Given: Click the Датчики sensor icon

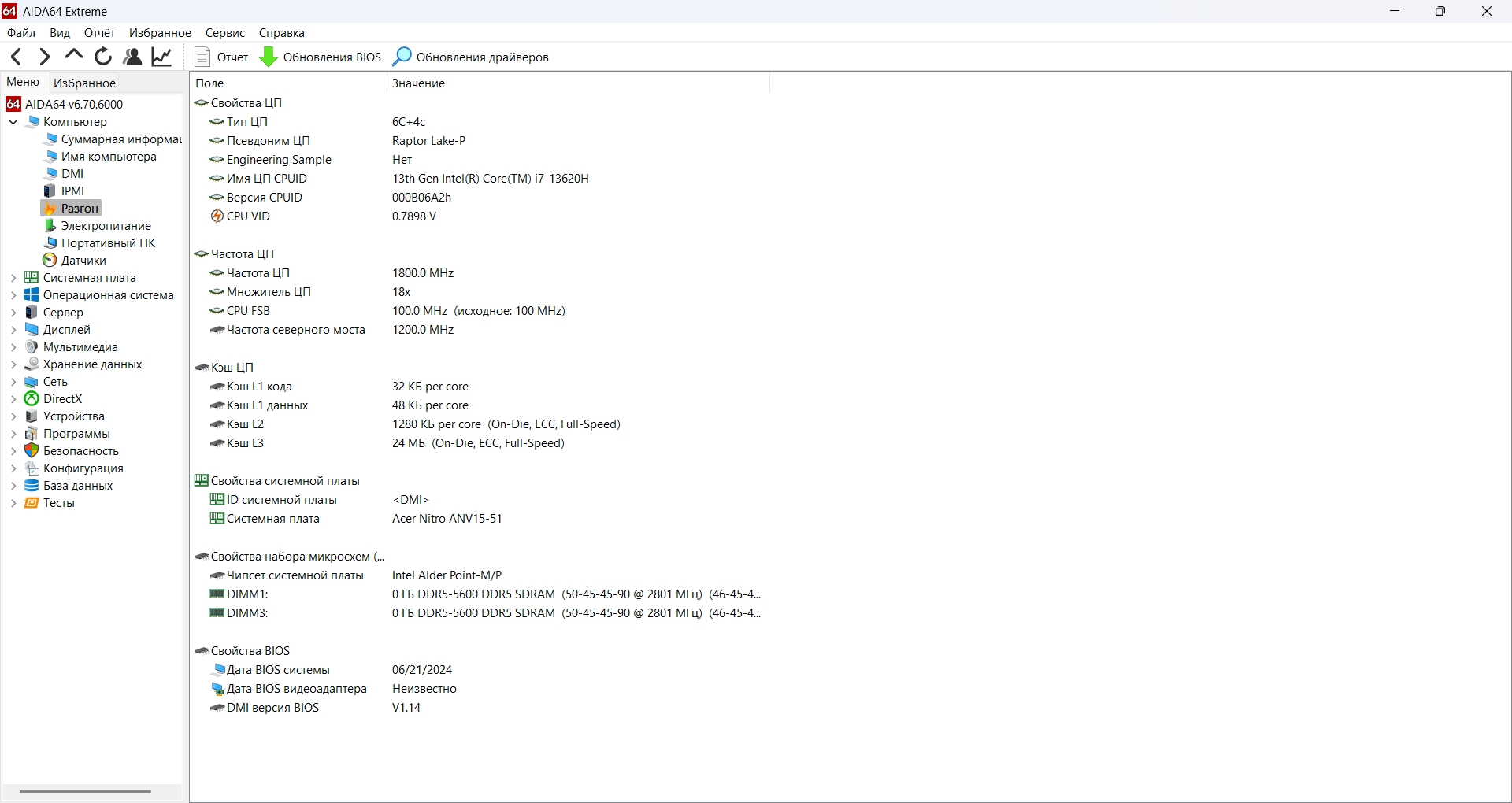Looking at the screenshot, I should [x=50, y=260].
